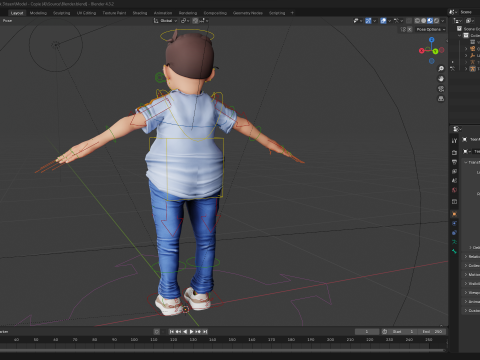Screen dimensions: 480x360
Task: Open the Physics properties tab
Action: point(454,223)
